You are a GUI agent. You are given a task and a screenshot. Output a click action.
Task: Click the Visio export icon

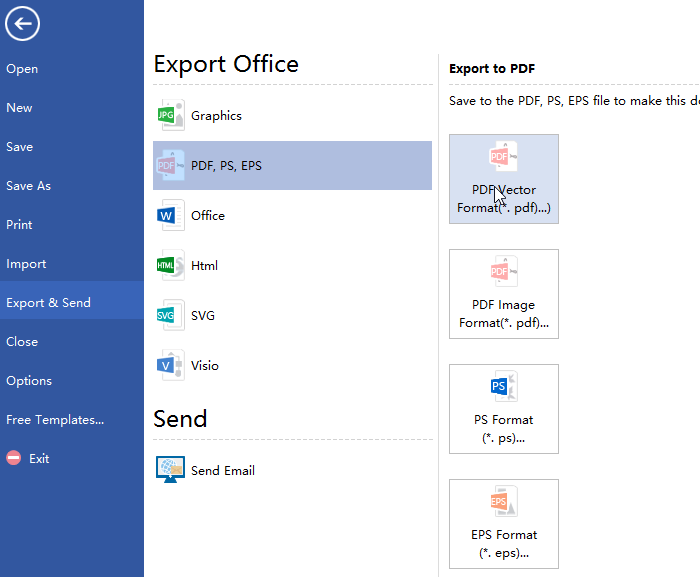[x=171, y=365]
